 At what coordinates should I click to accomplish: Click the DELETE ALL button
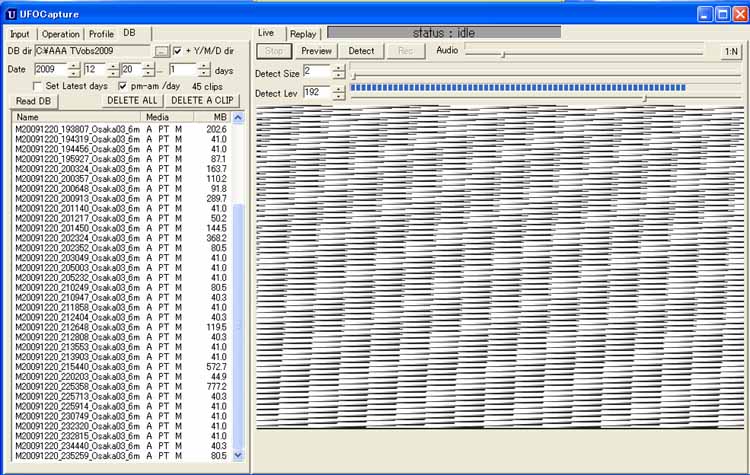pyautogui.click(x=132, y=100)
